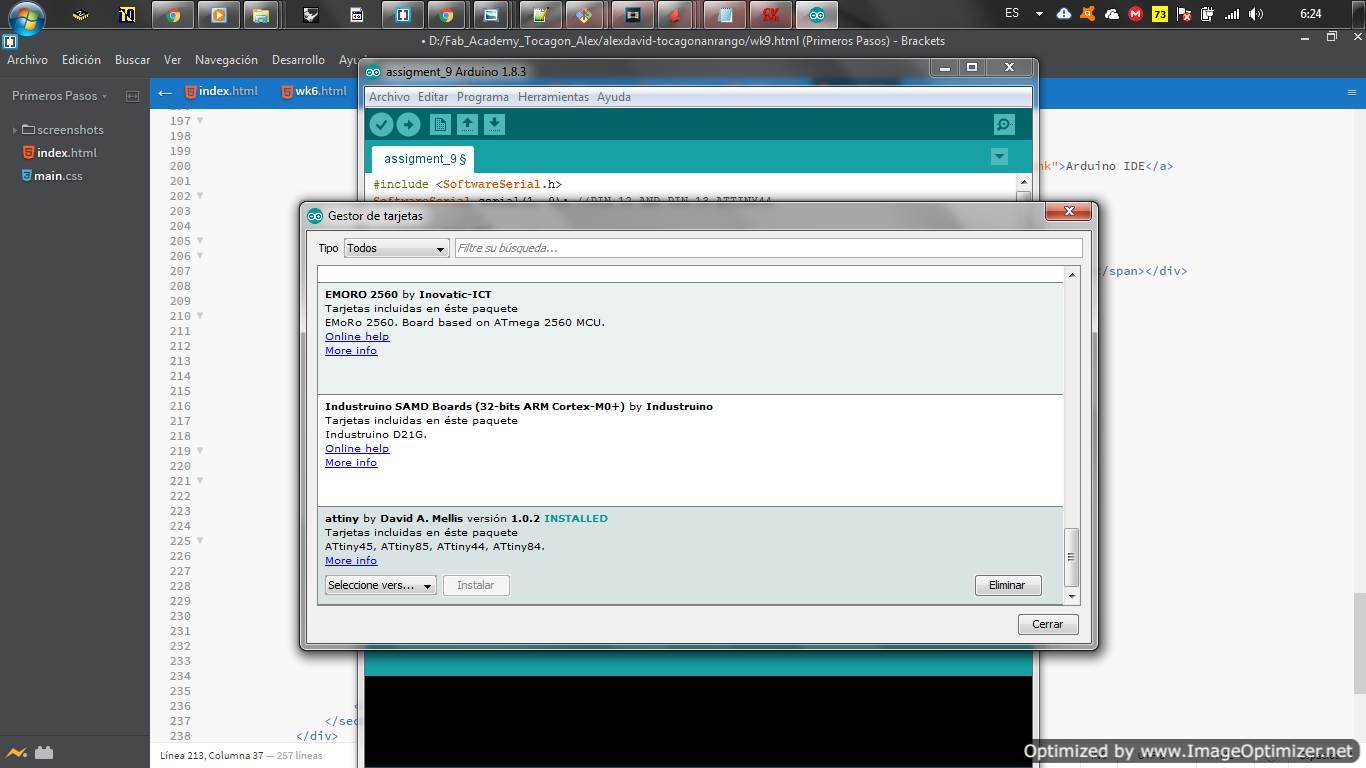Open the Seleccione versión dropdown
The width and height of the screenshot is (1366, 768).
[380, 585]
